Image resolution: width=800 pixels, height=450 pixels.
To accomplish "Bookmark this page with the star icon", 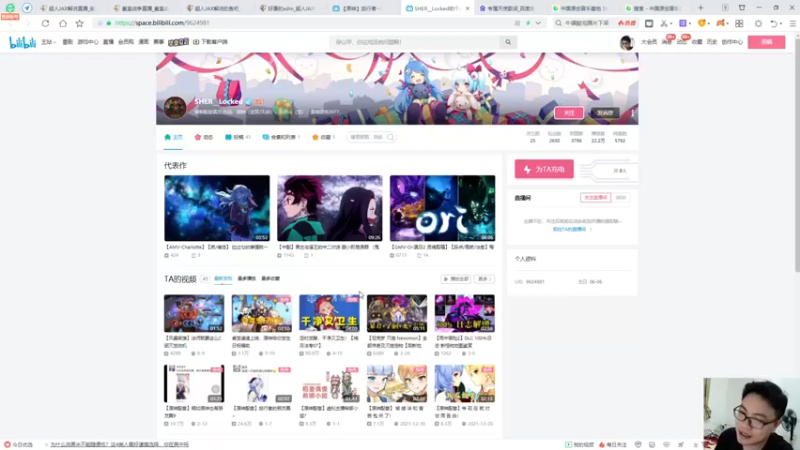I will pyautogui.click(x=80, y=23).
